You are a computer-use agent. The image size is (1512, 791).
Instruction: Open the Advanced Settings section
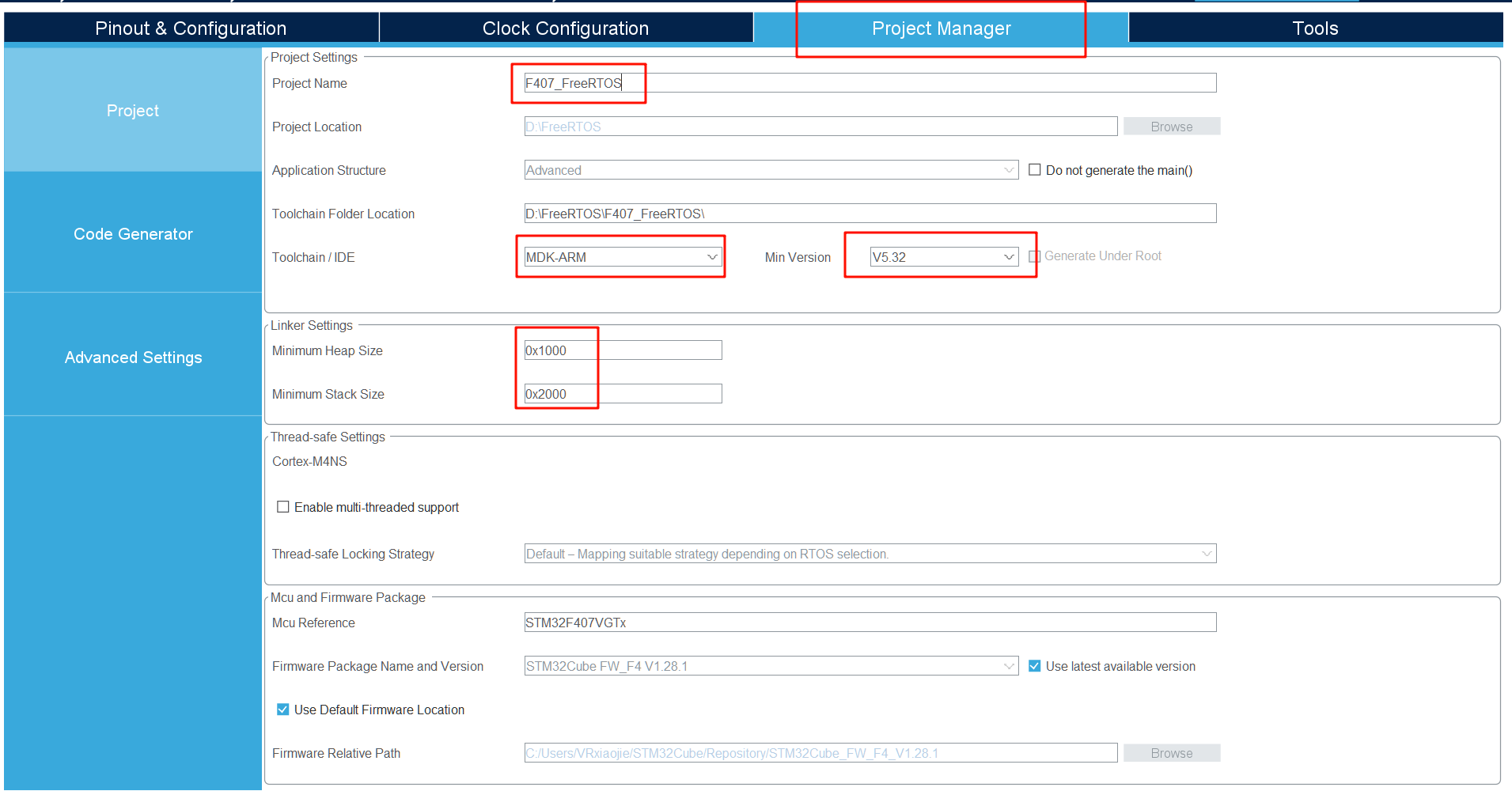[133, 358]
